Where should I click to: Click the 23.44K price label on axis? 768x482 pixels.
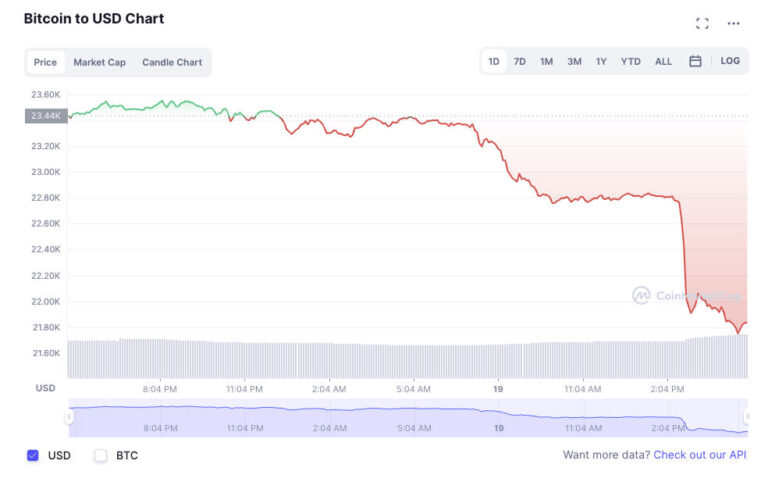pyautogui.click(x=45, y=115)
